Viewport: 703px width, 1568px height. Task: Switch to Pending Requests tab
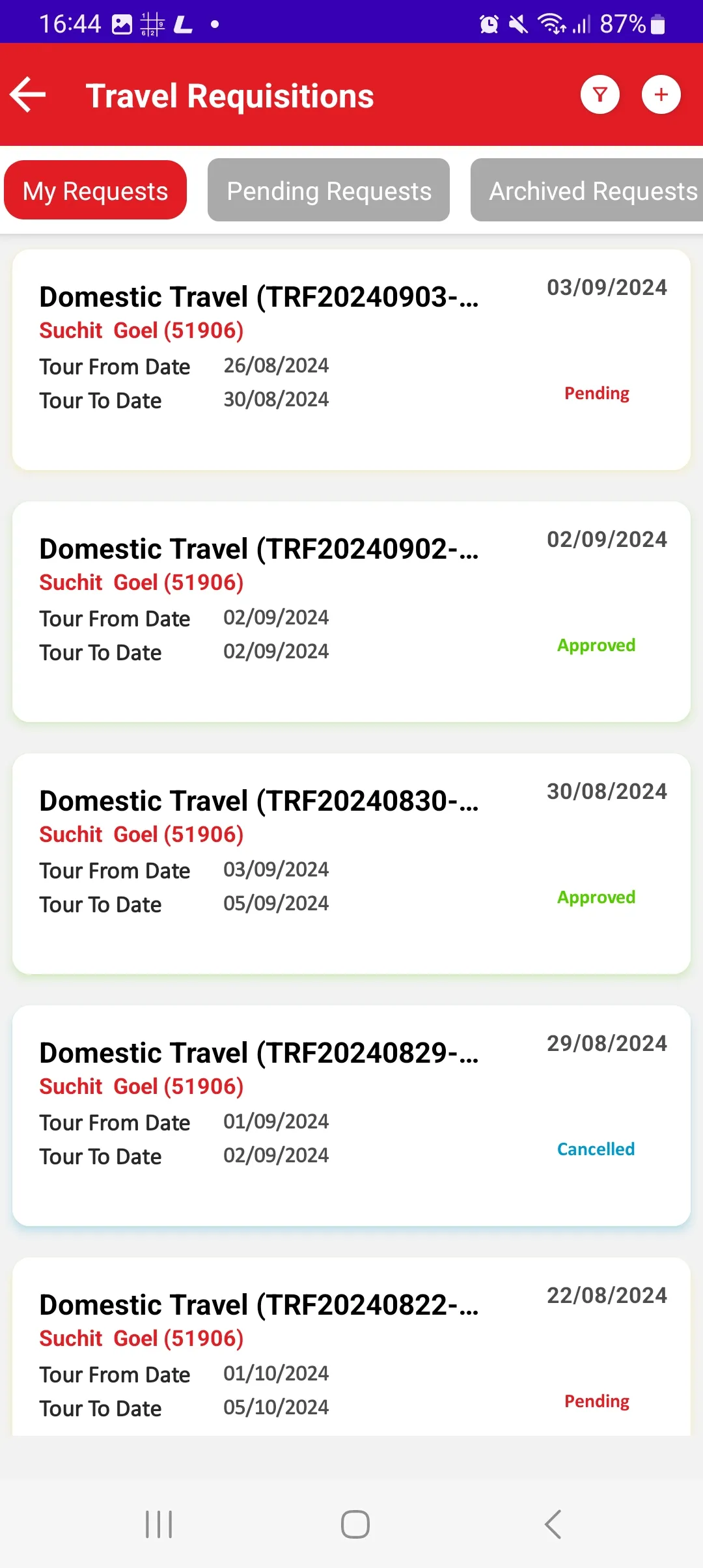point(329,190)
